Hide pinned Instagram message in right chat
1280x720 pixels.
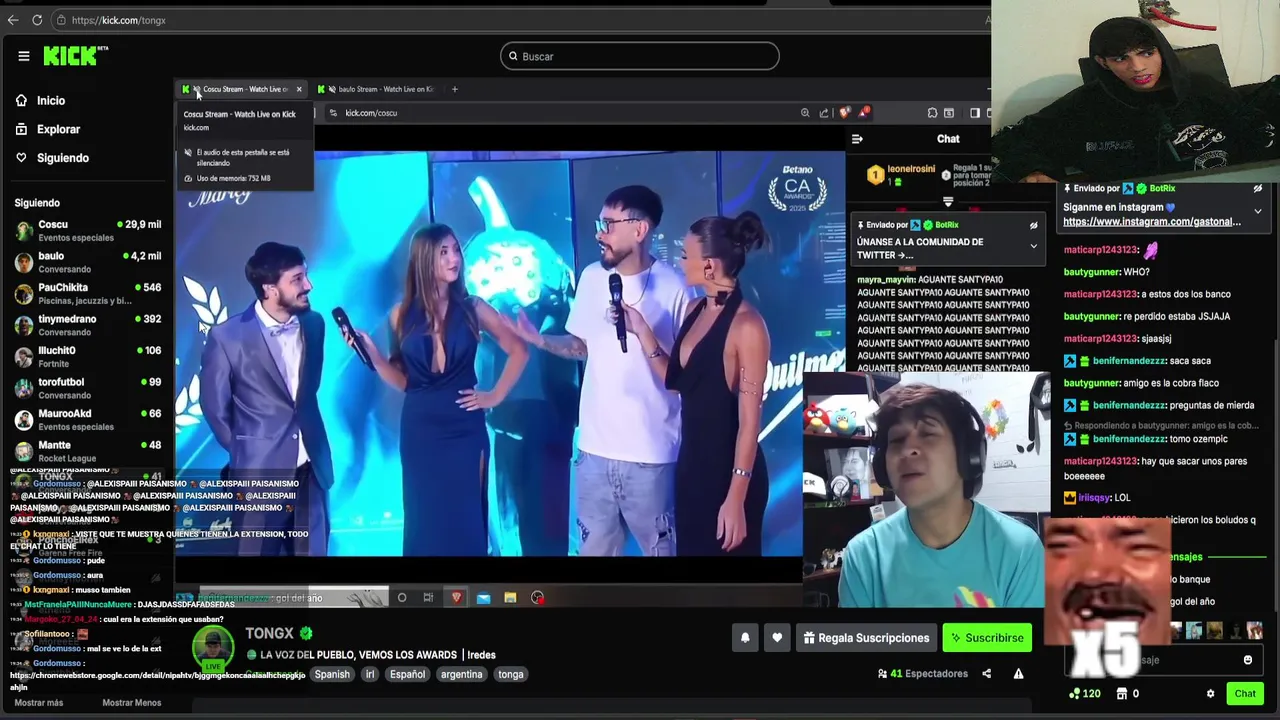[x=1258, y=189]
